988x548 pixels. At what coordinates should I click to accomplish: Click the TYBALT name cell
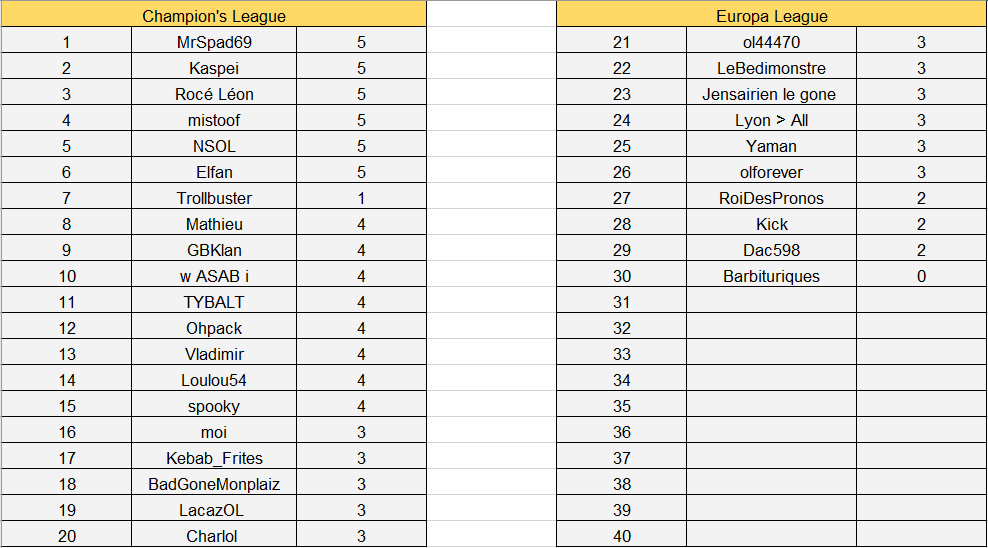[x=214, y=300]
